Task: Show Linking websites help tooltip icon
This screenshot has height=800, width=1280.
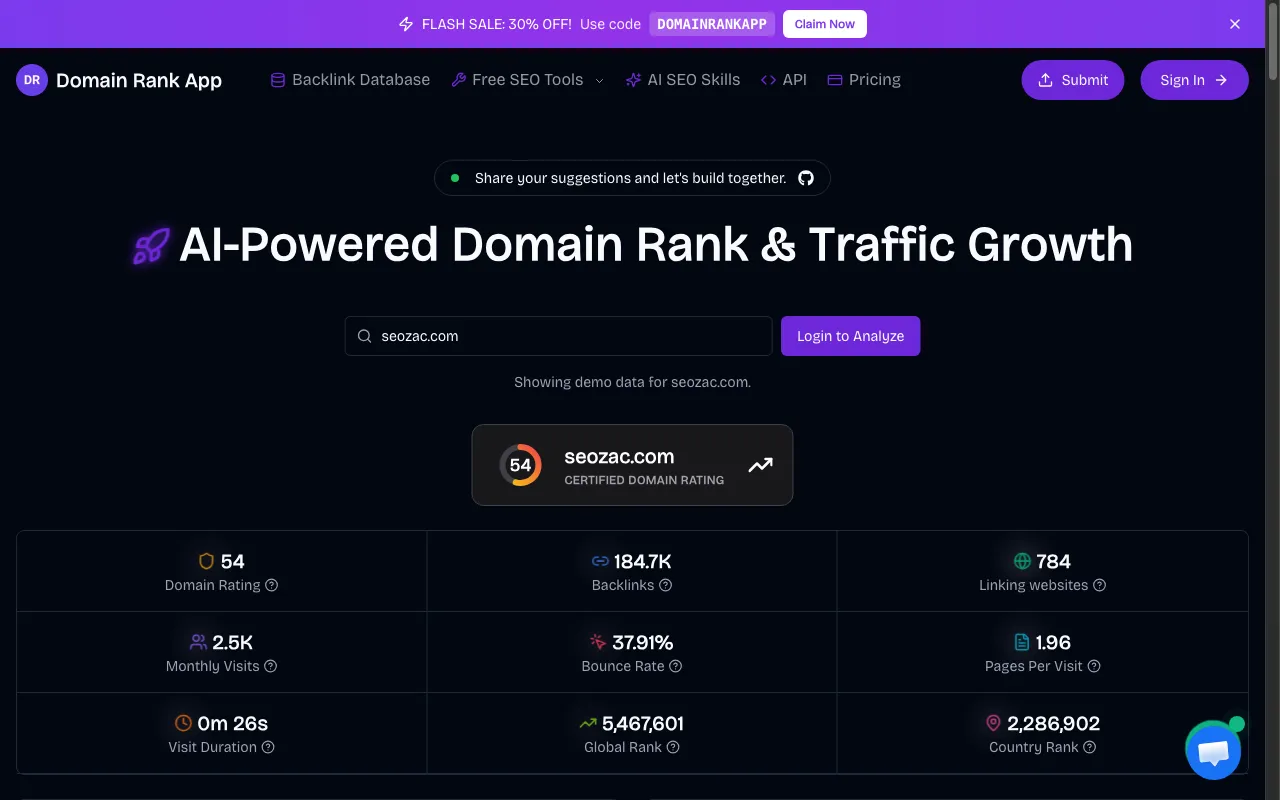Action: pos(1099,585)
